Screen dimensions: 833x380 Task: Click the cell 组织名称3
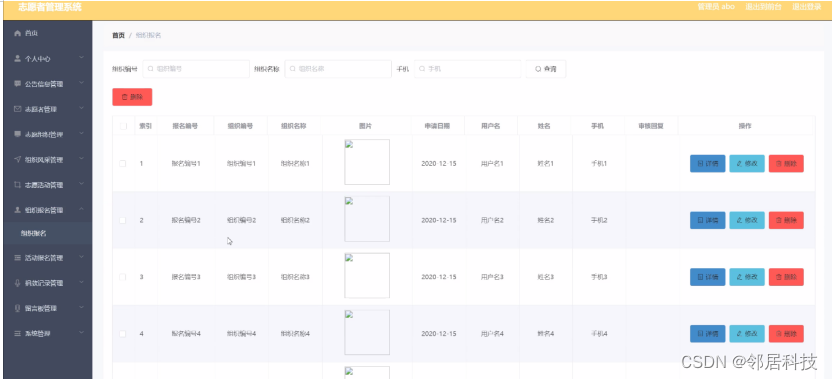(295, 277)
